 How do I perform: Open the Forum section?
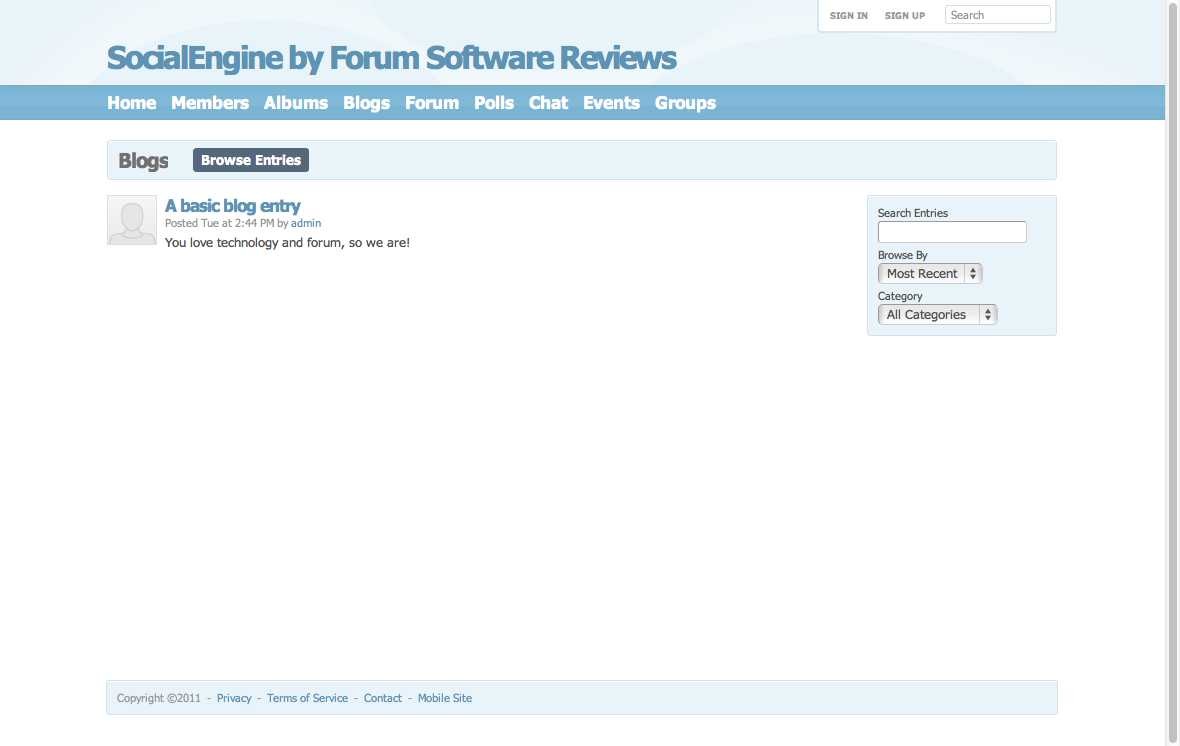coord(432,103)
